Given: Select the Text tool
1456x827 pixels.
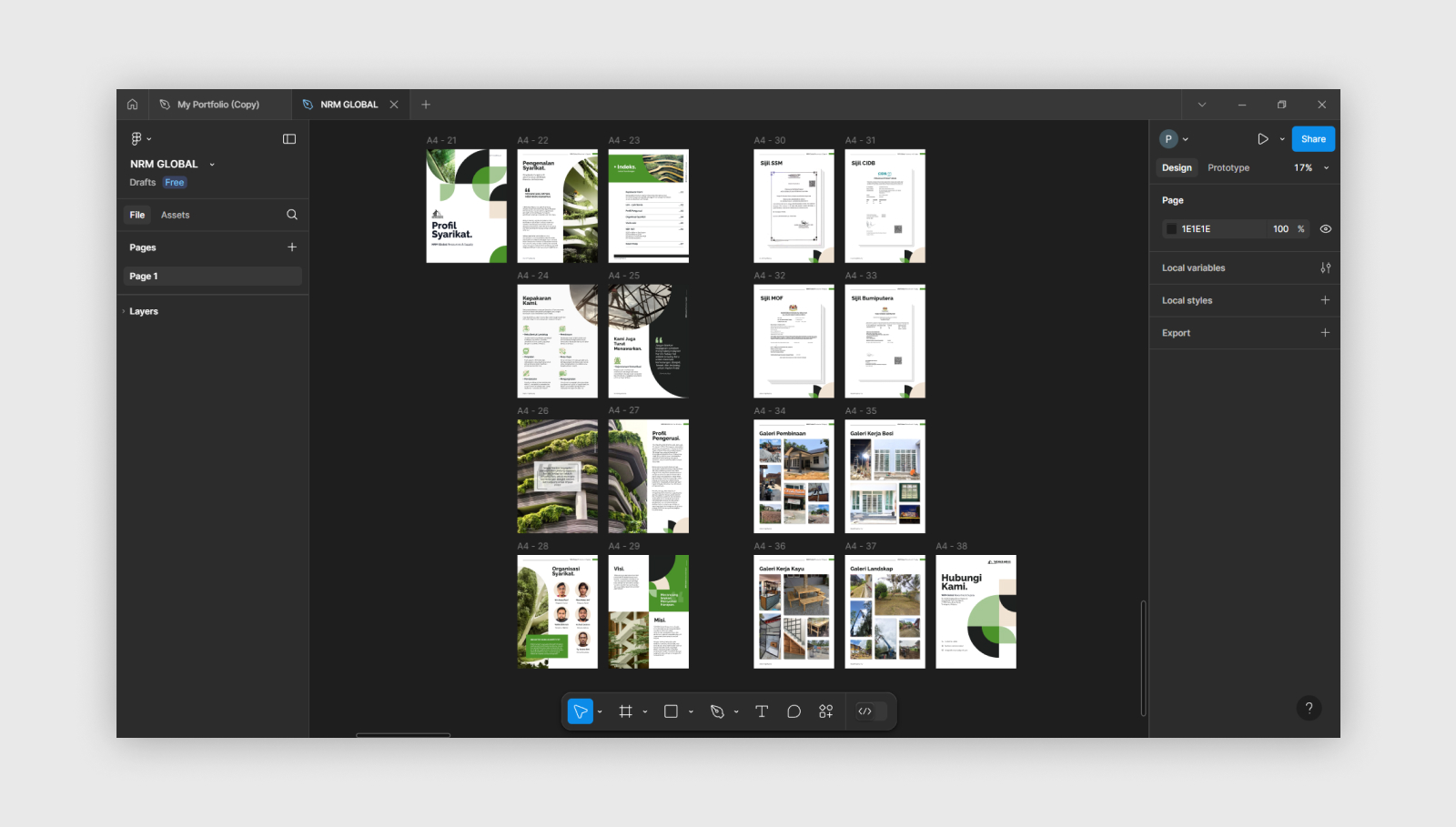Looking at the screenshot, I should 762,711.
